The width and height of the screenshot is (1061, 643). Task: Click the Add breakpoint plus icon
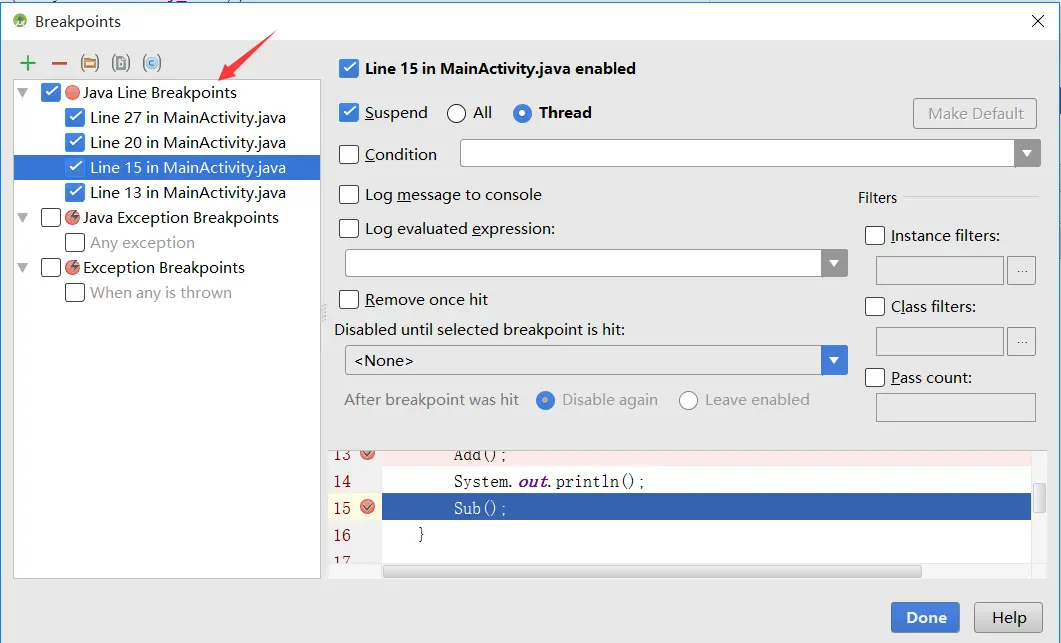pos(27,62)
